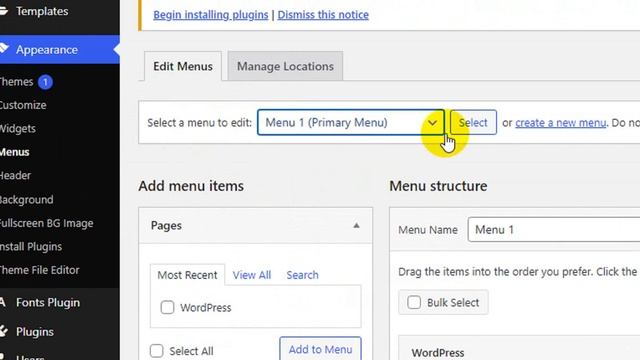
Task: Click the WordPress menu structure item
Action: [519, 348]
